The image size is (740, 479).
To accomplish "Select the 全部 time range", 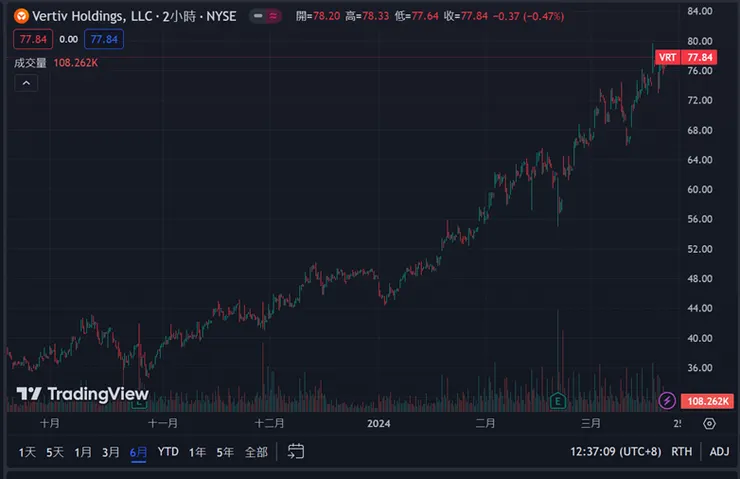I will point(256,452).
